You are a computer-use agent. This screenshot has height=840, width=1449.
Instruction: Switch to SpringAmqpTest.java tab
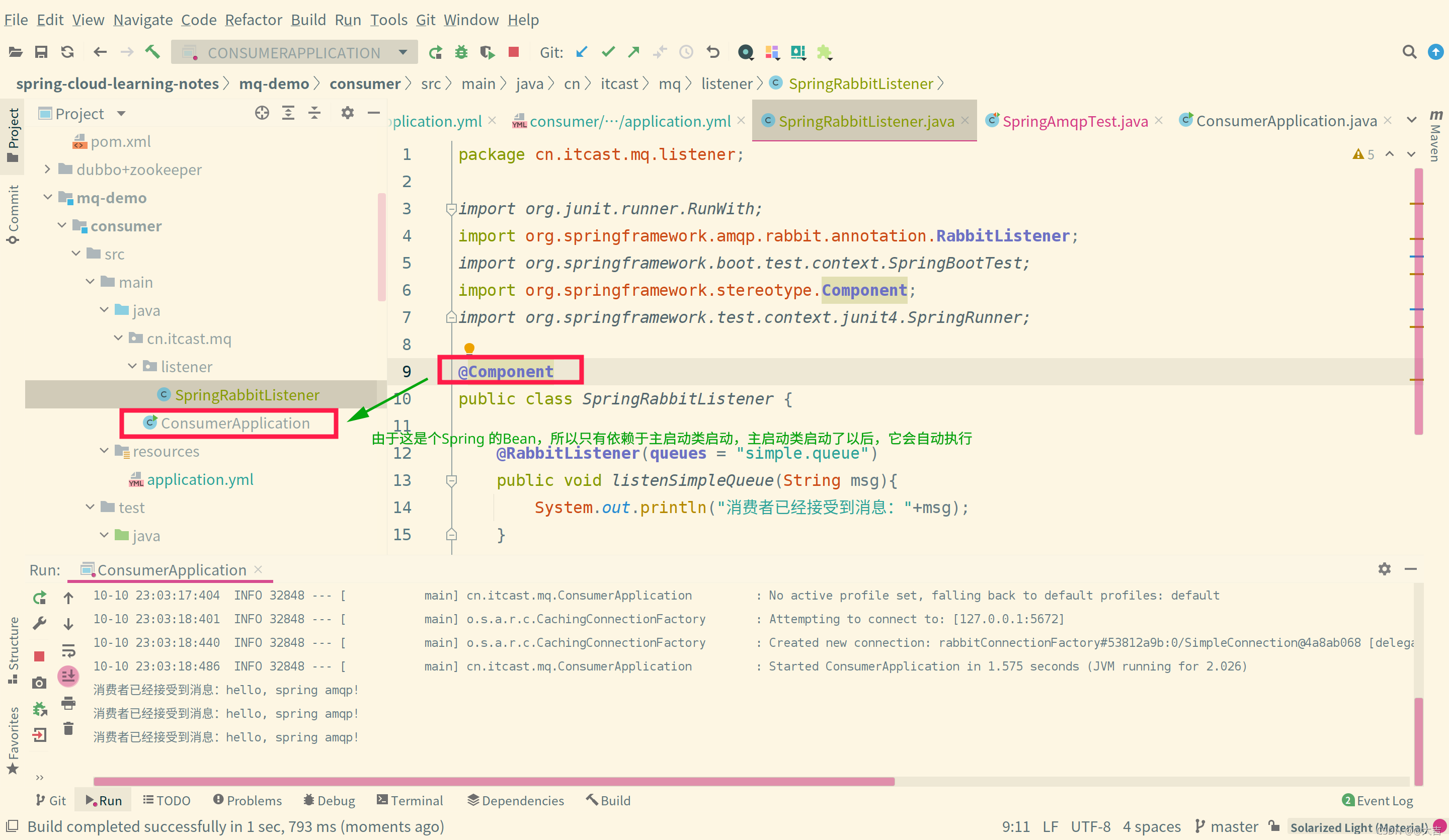[1075, 121]
